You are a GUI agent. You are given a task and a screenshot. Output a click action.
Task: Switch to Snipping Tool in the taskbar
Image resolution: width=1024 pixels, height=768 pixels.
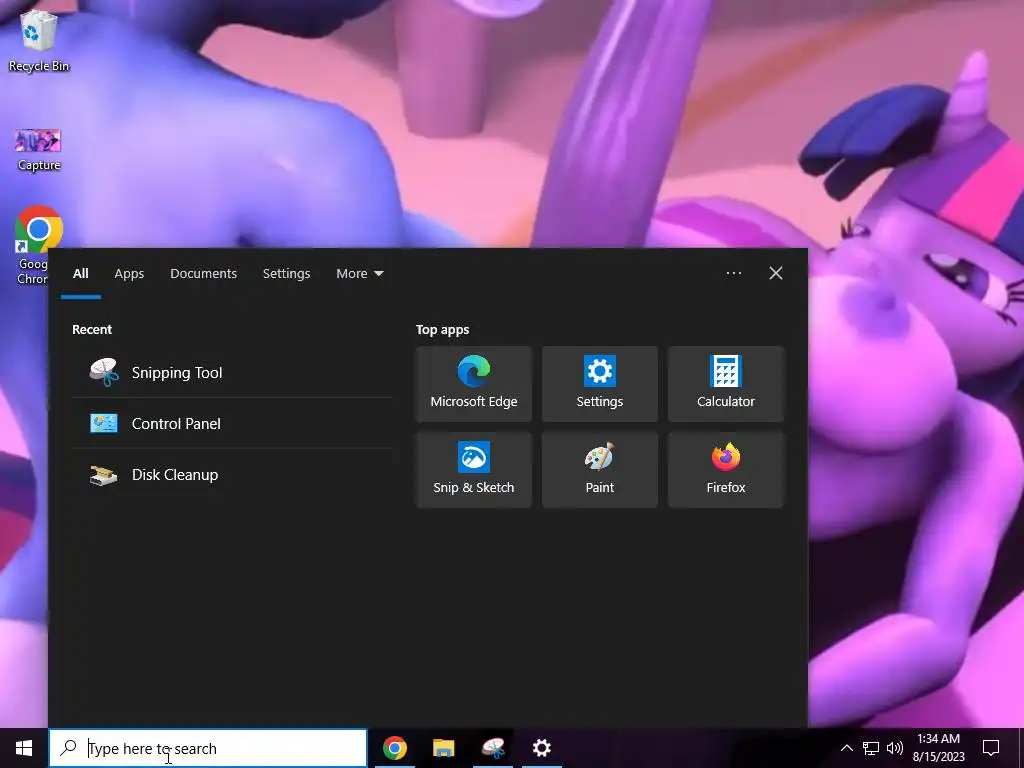pyautogui.click(x=492, y=748)
